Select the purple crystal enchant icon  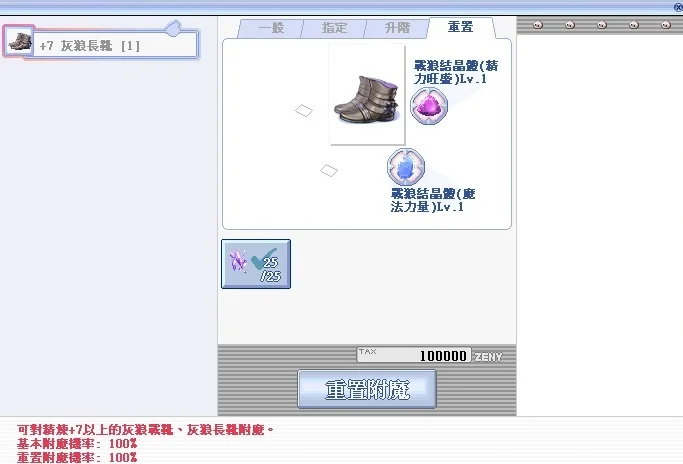(x=429, y=106)
